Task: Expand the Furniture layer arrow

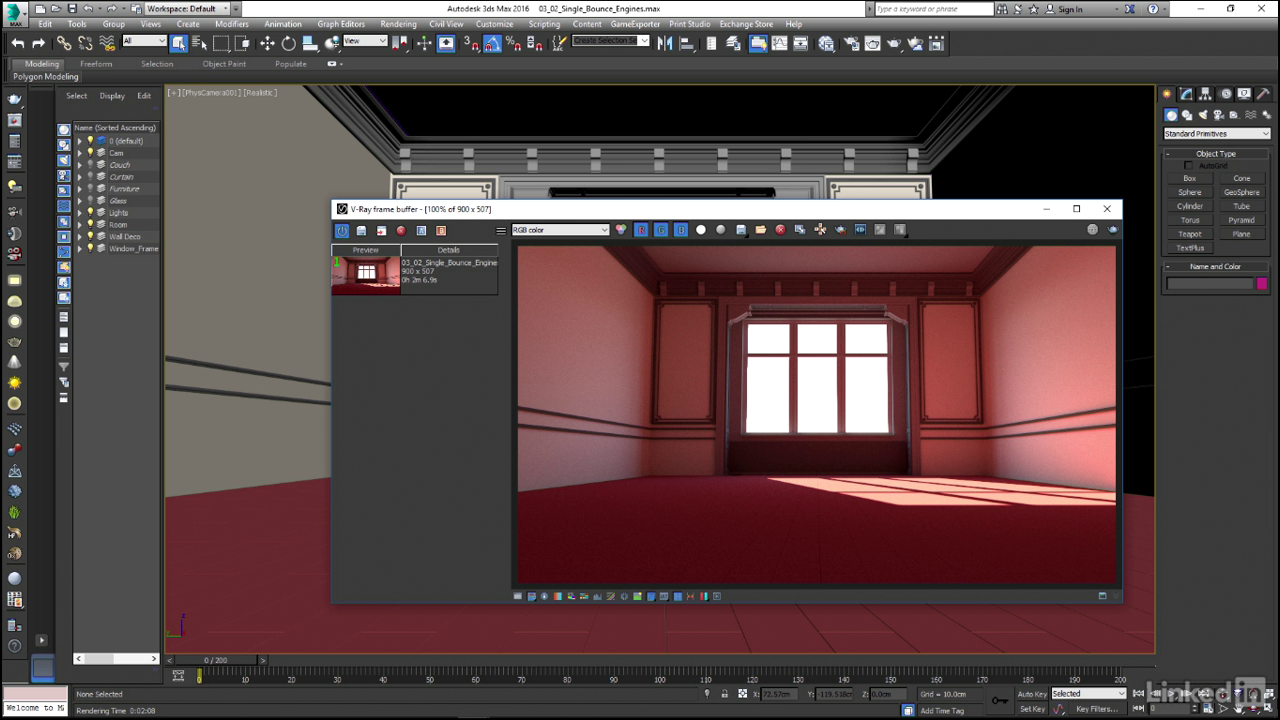Action: (x=80, y=189)
